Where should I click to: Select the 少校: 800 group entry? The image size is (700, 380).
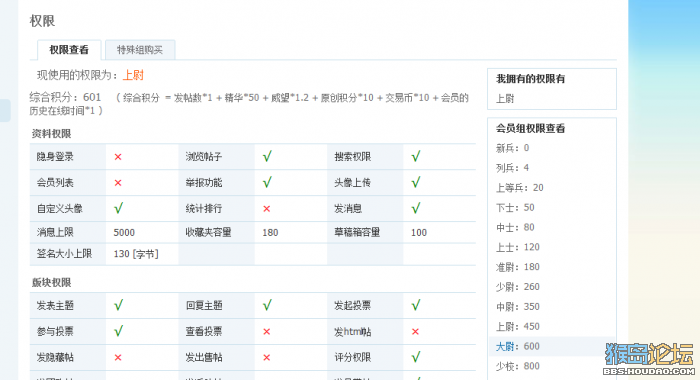(518, 366)
